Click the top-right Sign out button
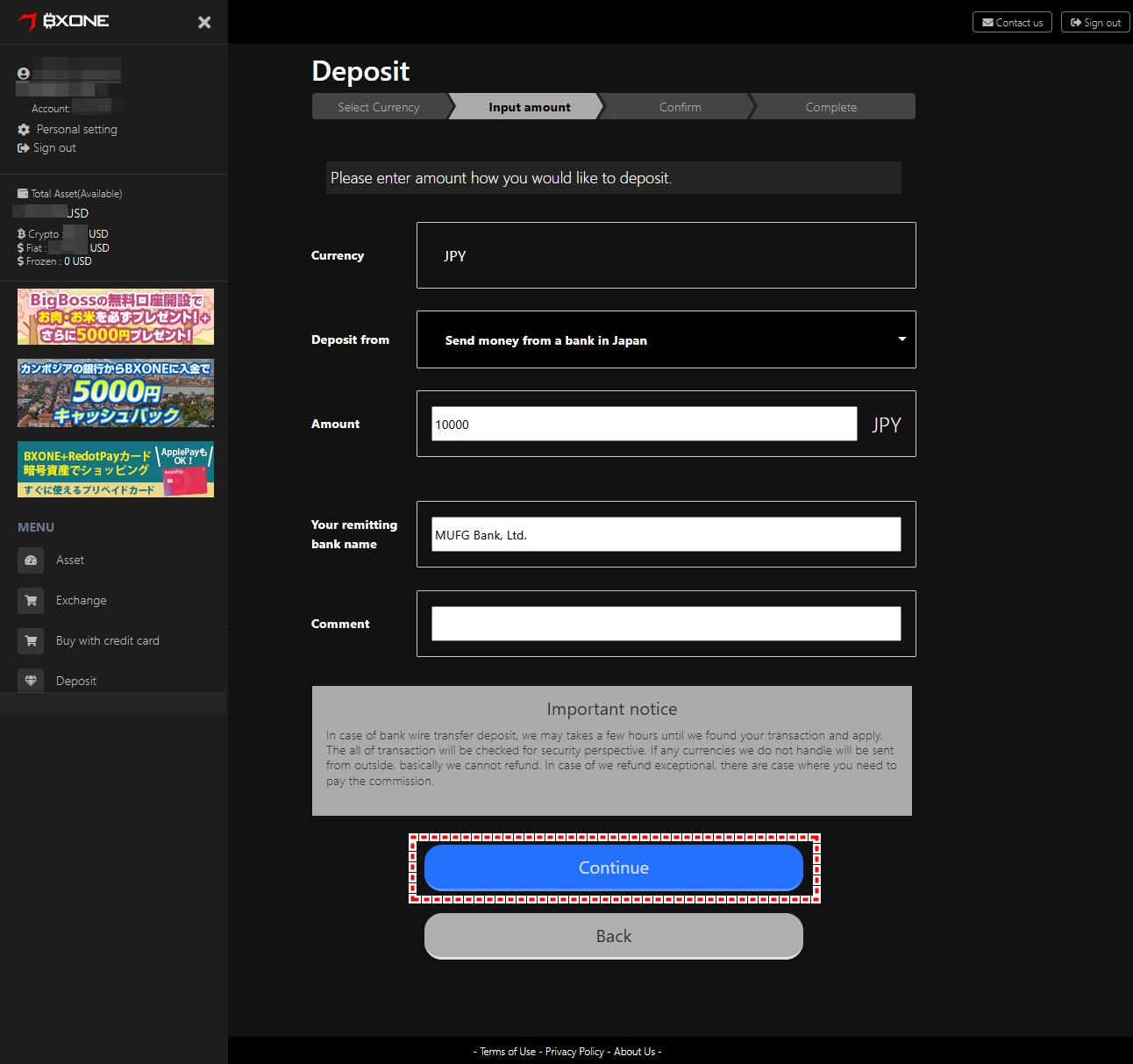 1095,22
